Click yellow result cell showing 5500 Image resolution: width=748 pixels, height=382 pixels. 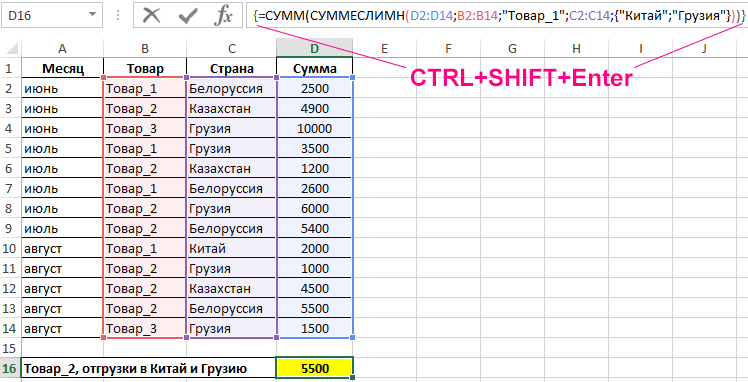coord(314,368)
